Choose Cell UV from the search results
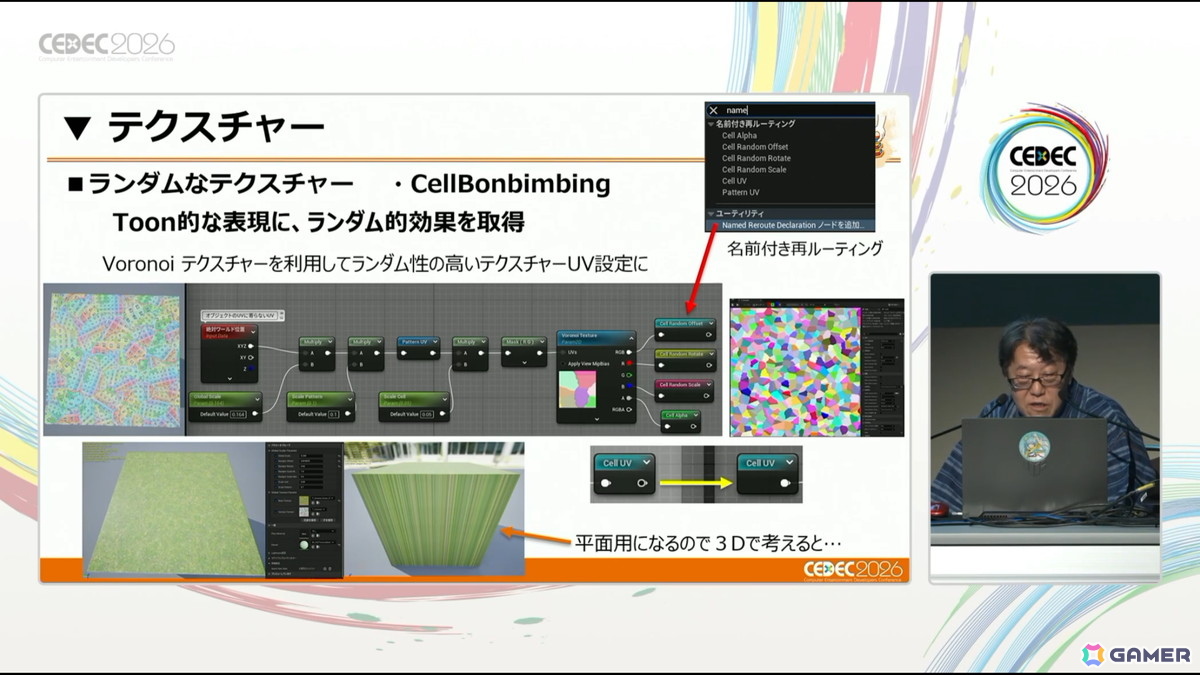Screen dimensions: 1200x675 pyautogui.click(x=734, y=181)
